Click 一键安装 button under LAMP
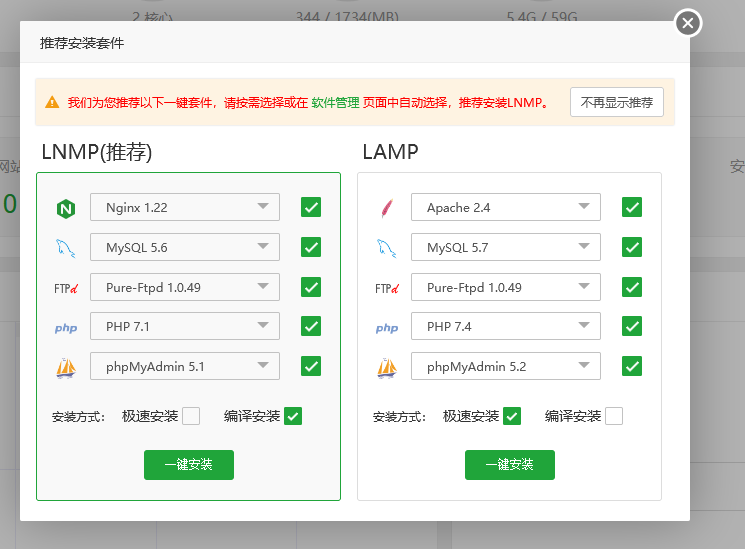This screenshot has height=549, width=745. pyautogui.click(x=510, y=464)
